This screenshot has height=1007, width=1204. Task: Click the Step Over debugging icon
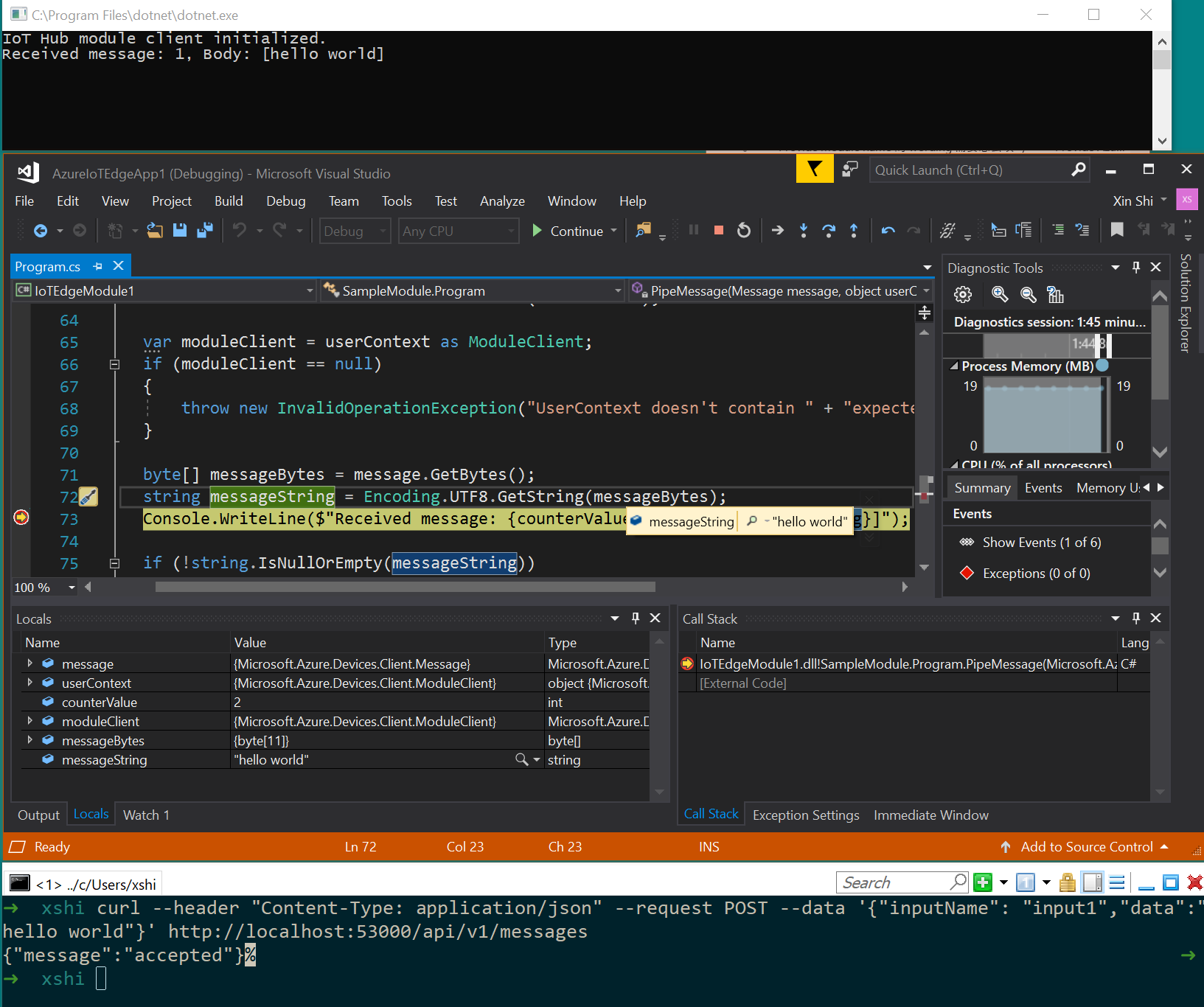click(829, 230)
